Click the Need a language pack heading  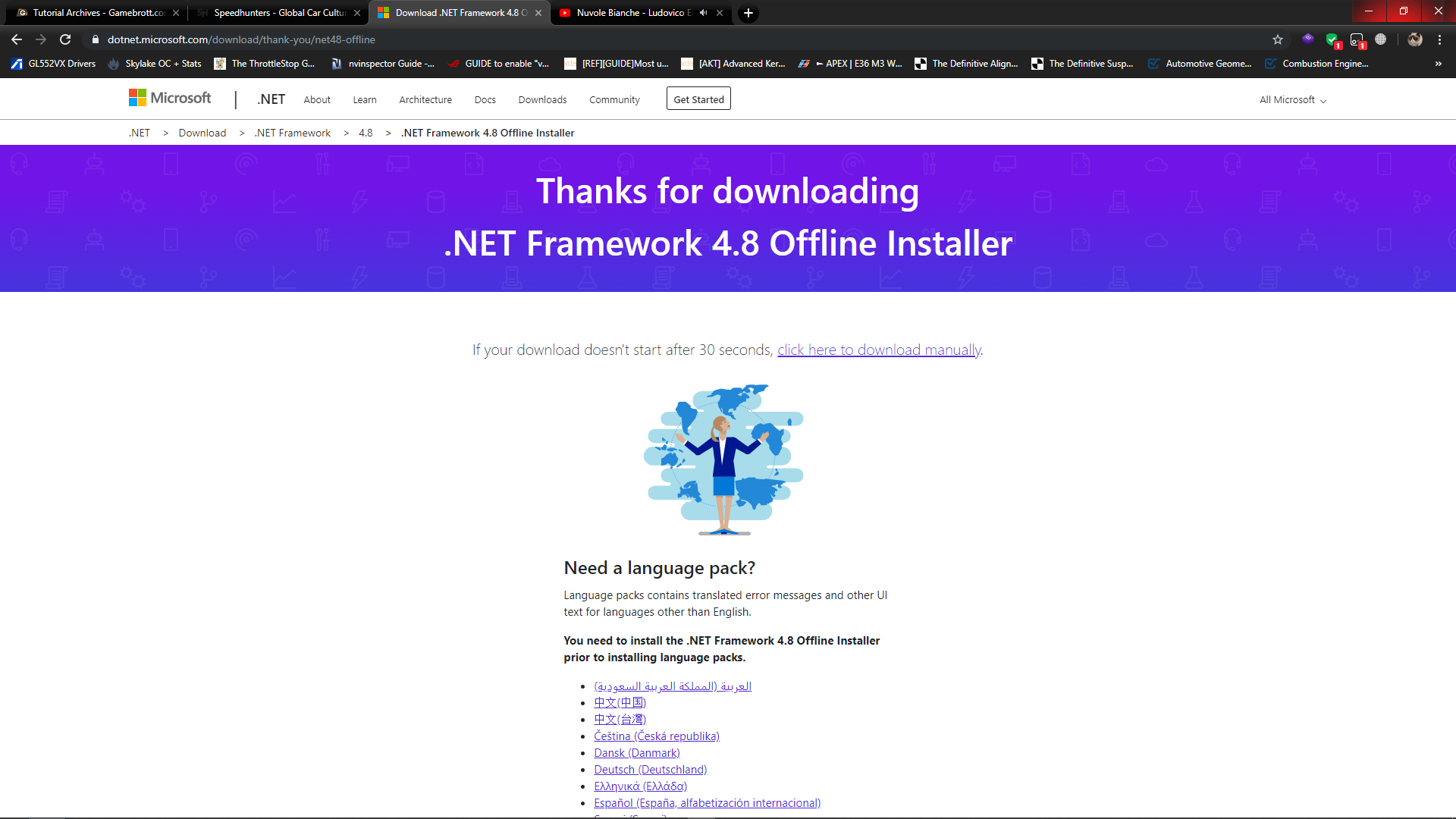click(659, 568)
